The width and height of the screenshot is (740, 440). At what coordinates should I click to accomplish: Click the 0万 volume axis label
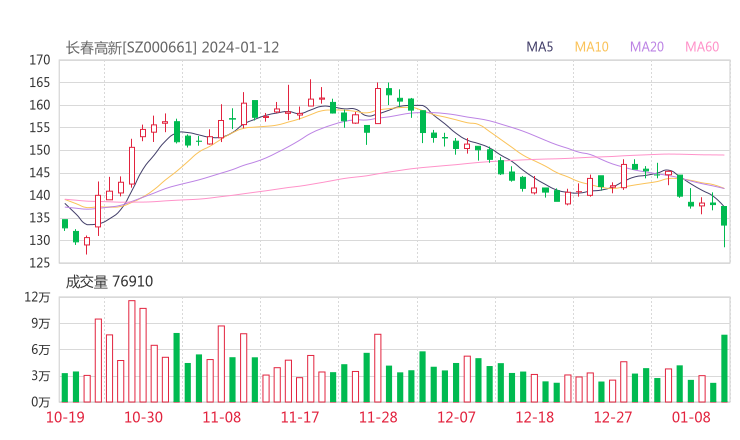41,402
